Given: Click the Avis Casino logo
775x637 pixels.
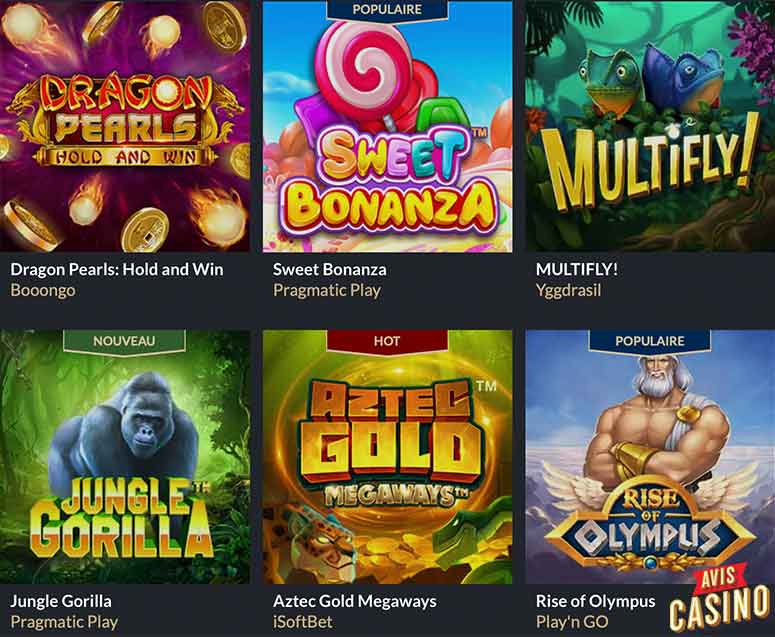Looking at the screenshot, I should pos(720,599).
